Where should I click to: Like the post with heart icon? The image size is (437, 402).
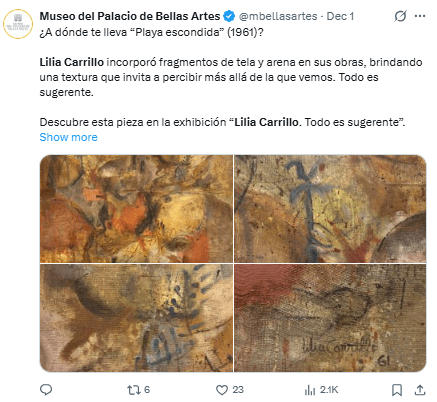[222, 390]
